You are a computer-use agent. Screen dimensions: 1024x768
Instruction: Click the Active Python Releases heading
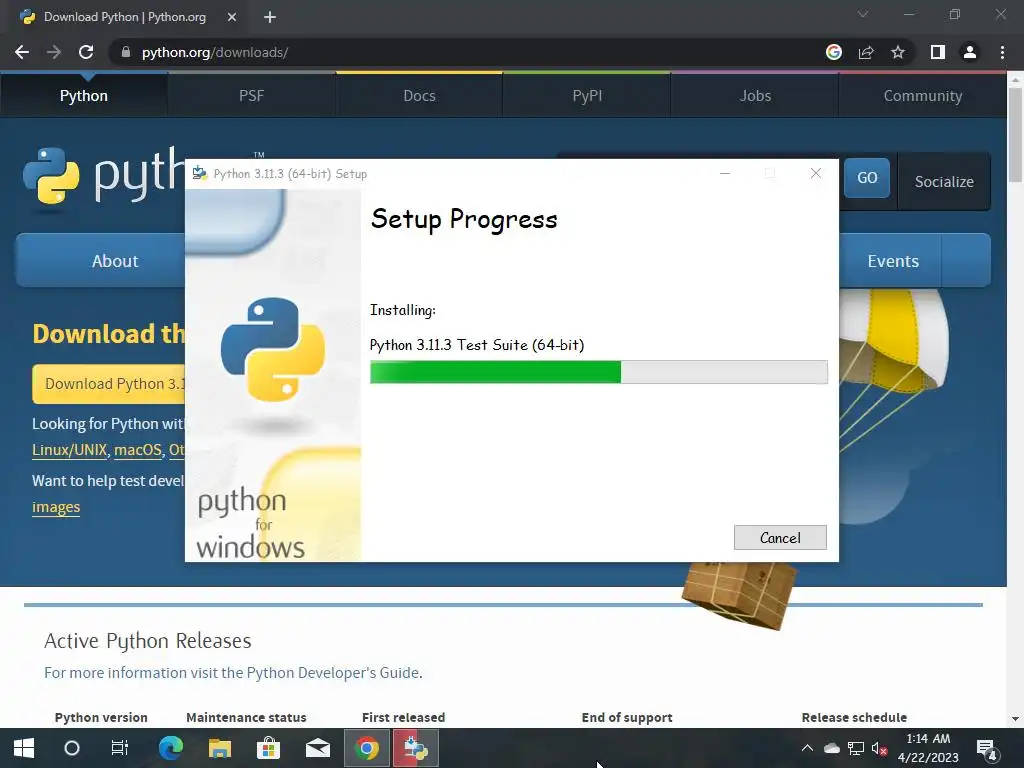click(x=148, y=641)
